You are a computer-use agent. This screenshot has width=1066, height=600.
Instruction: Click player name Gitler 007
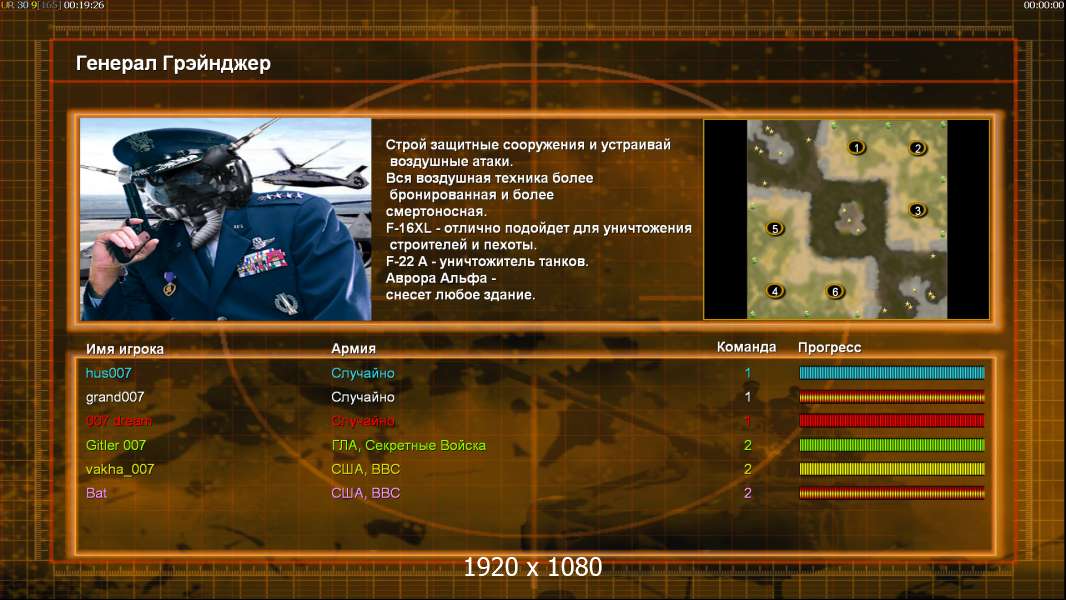(116, 445)
